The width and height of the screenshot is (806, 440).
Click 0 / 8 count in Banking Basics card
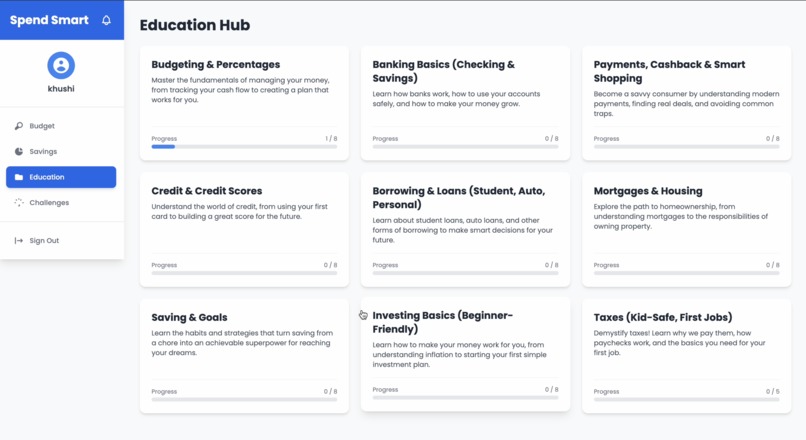(x=552, y=139)
